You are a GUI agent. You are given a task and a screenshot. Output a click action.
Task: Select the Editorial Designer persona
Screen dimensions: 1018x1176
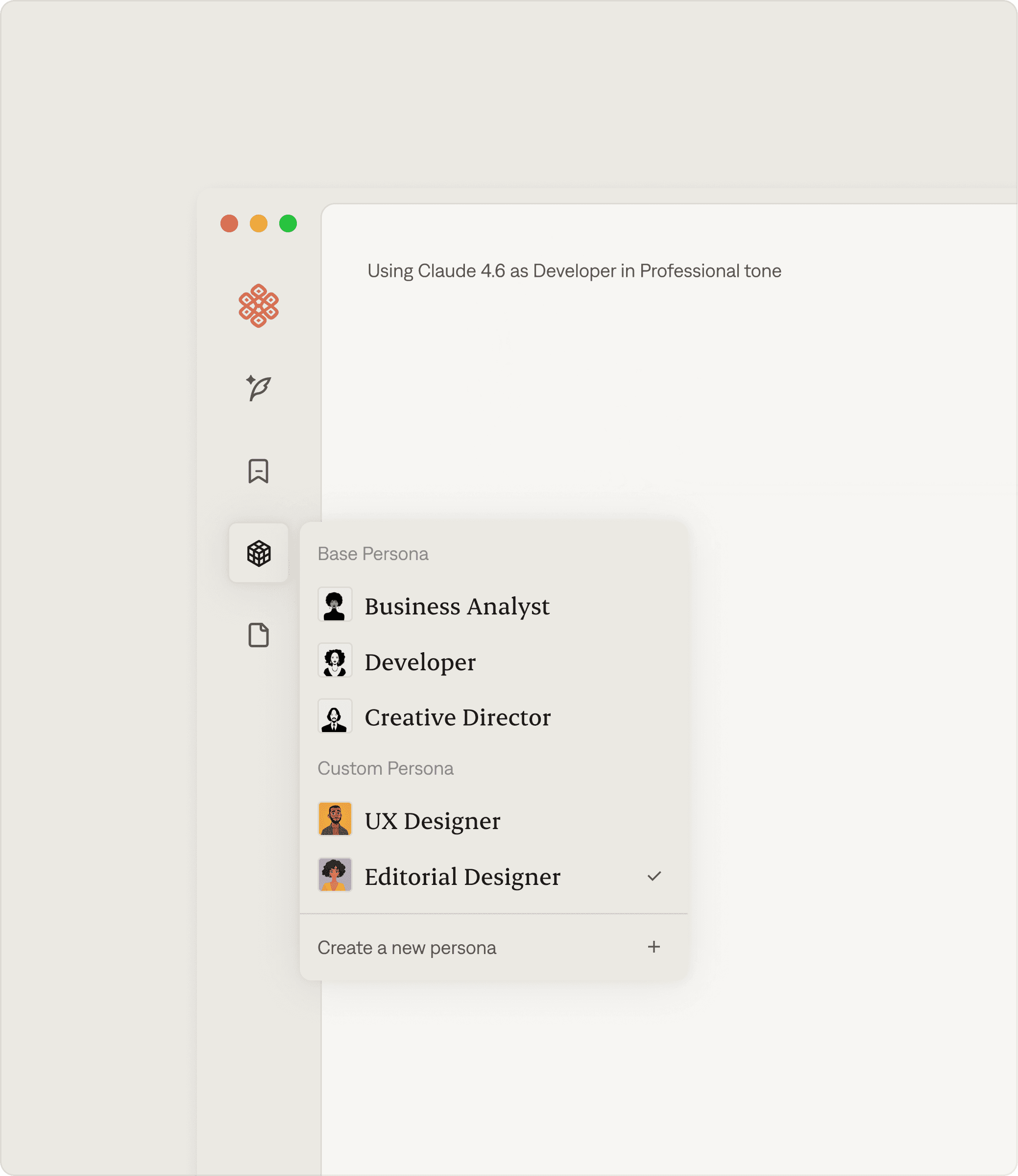(x=462, y=877)
